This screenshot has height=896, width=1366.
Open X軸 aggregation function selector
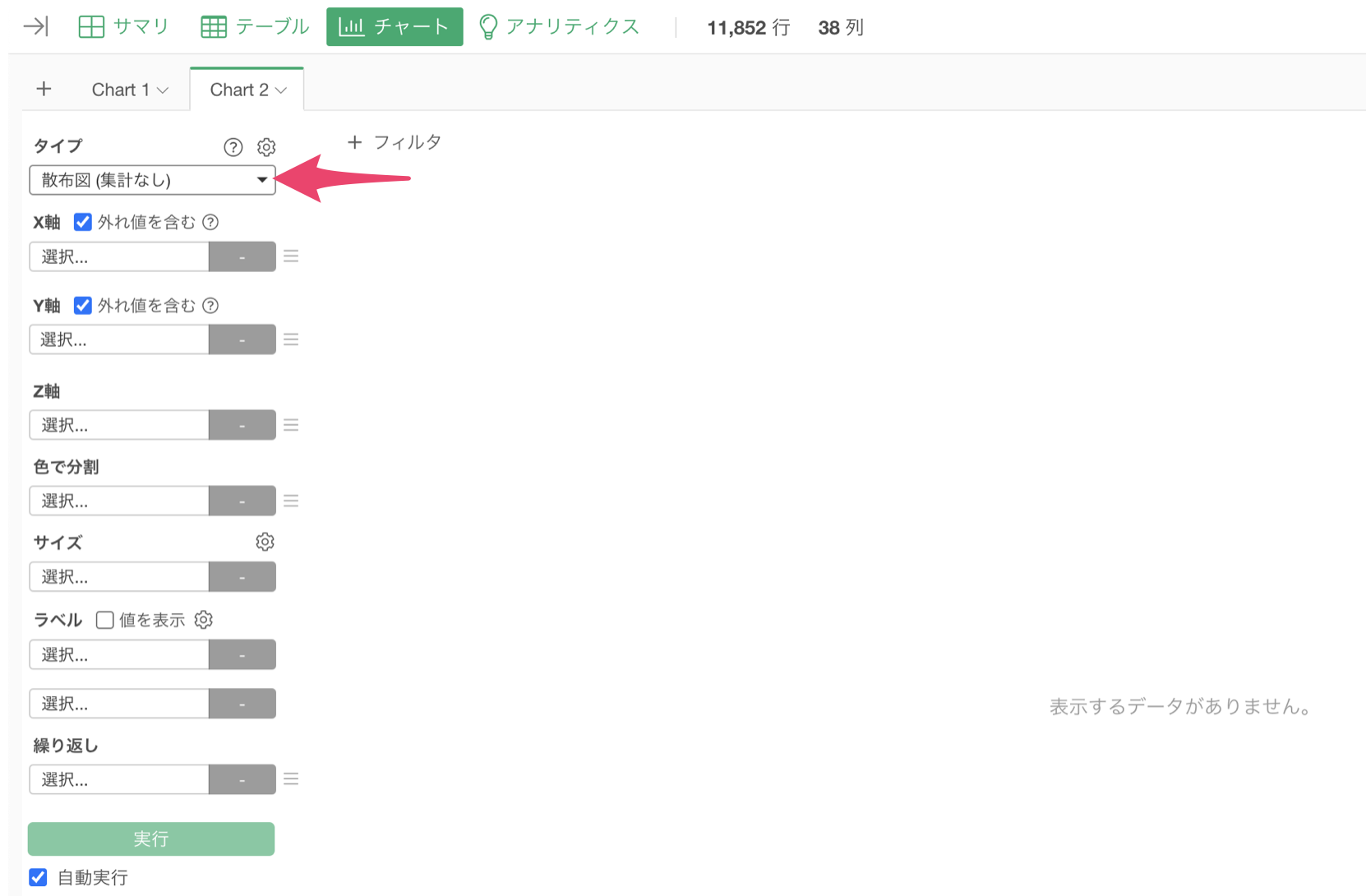(x=242, y=256)
